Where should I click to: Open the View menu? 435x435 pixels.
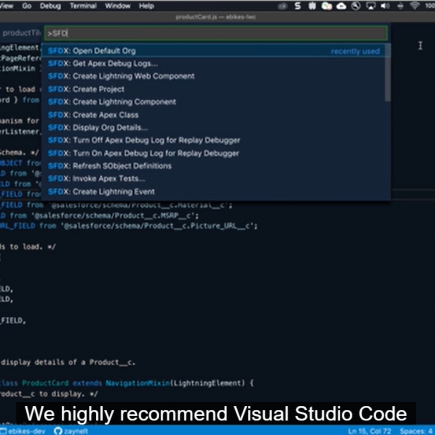pos(7,6)
